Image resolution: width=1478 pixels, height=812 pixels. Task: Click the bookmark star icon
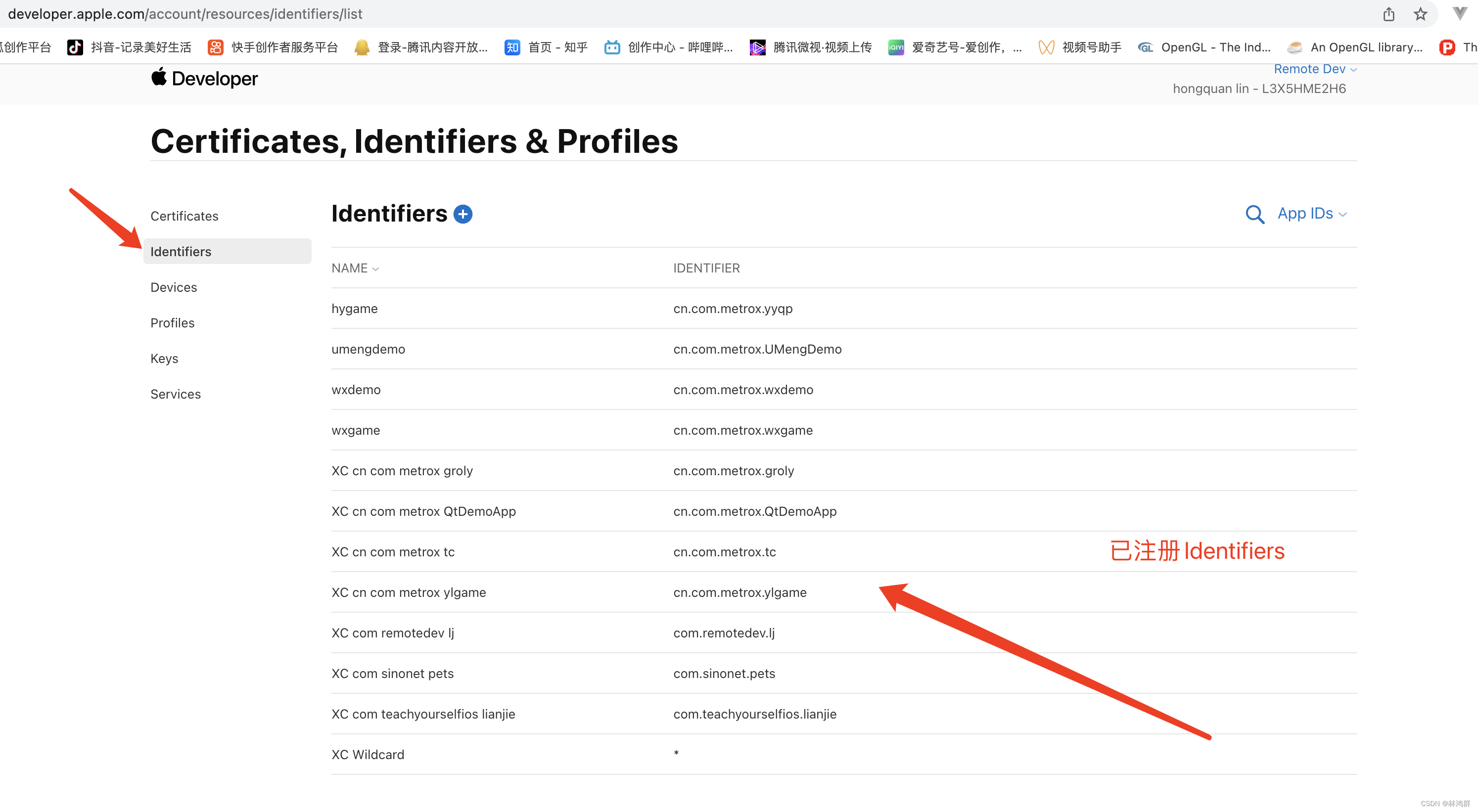click(1420, 14)
